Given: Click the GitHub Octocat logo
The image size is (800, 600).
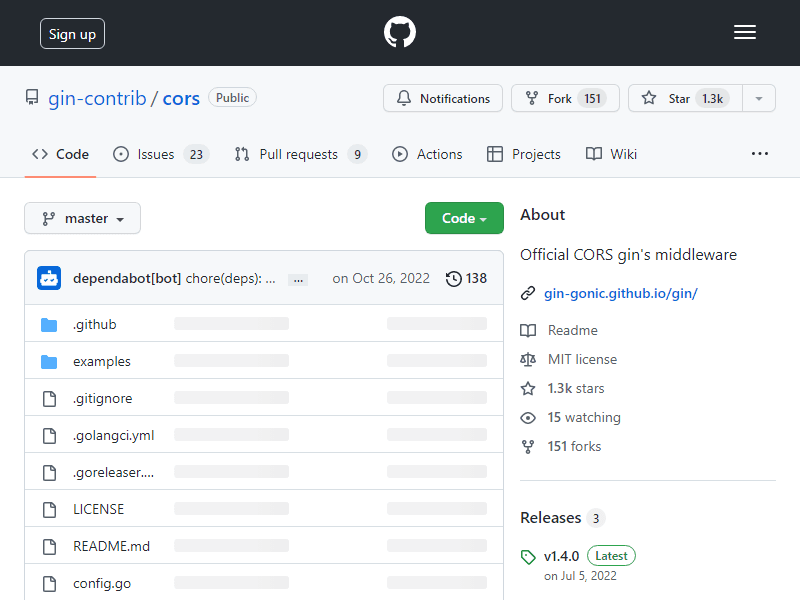Looking at the screenshot, I should [399, 32].
